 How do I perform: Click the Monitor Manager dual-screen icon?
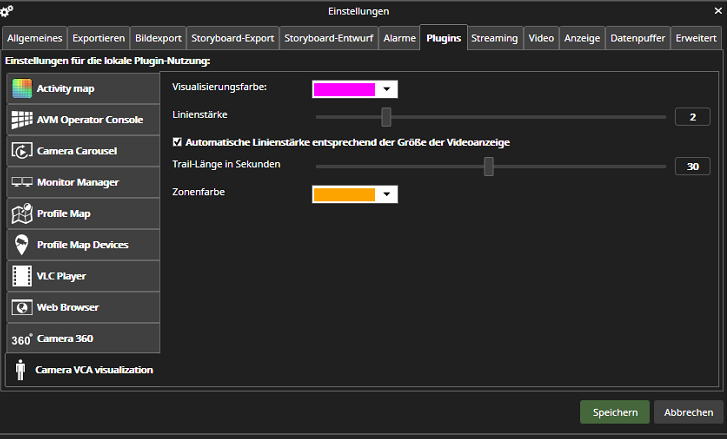(x=22, y=182)
